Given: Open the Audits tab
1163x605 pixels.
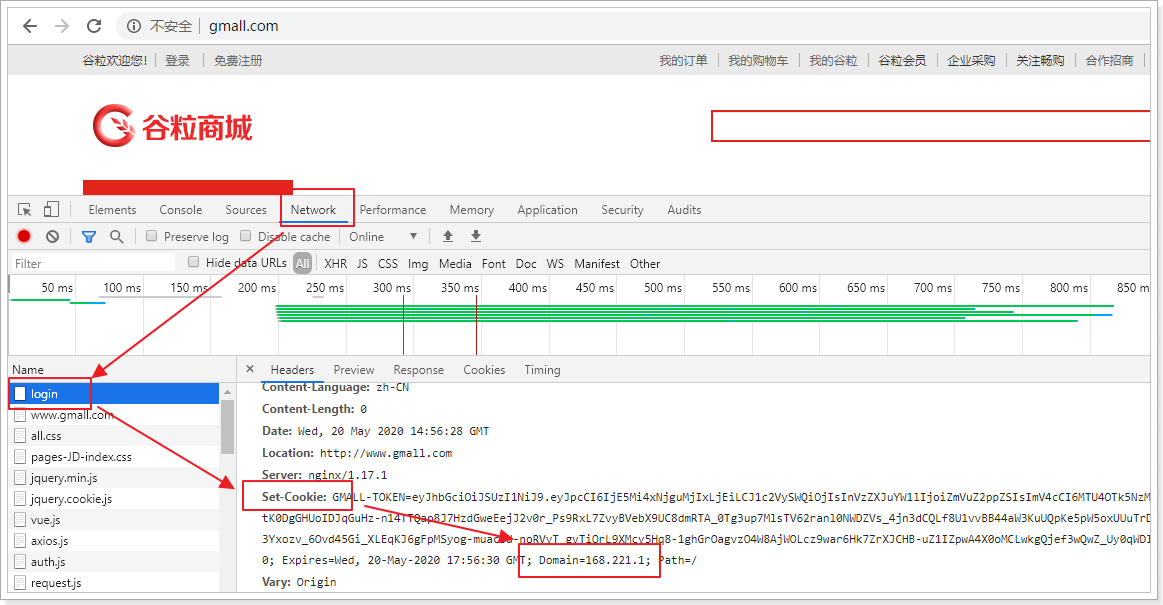Looking at the screenshot, I should click(x=684, y=210).
